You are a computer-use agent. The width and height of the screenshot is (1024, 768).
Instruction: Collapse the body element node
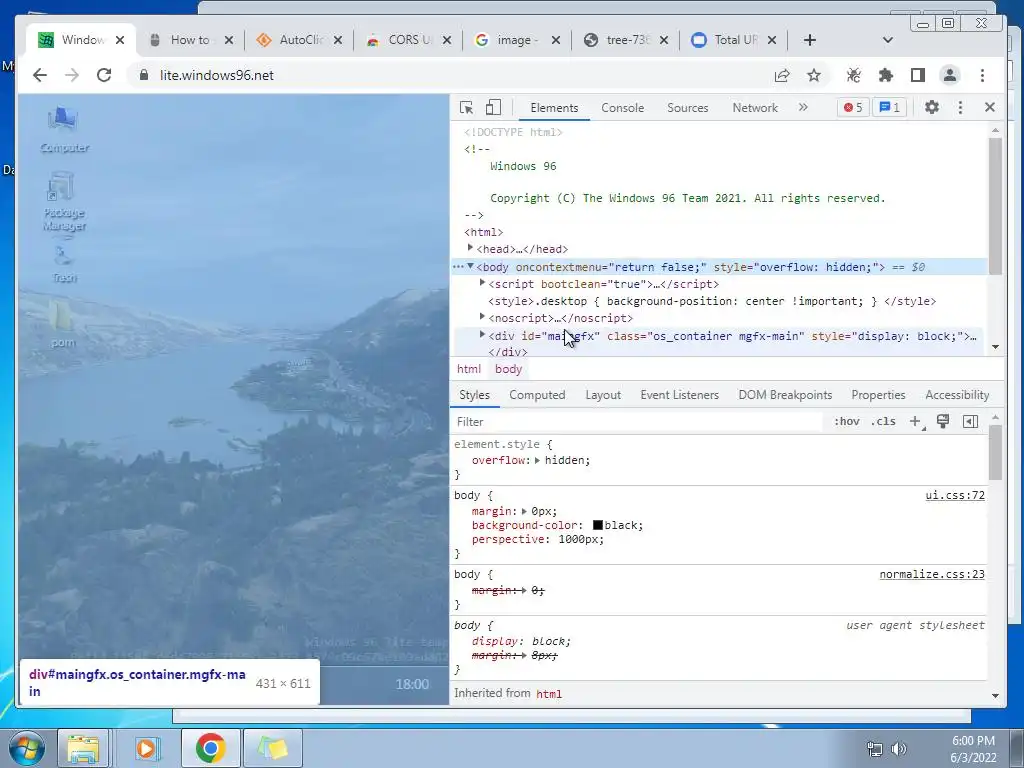point(470,266)
